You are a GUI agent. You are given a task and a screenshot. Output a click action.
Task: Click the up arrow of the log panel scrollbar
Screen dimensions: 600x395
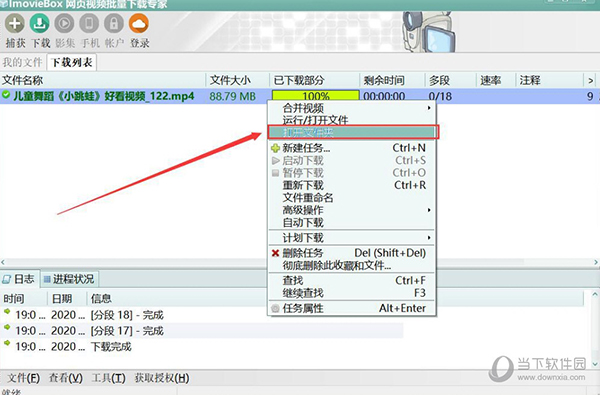pos(595,294)
